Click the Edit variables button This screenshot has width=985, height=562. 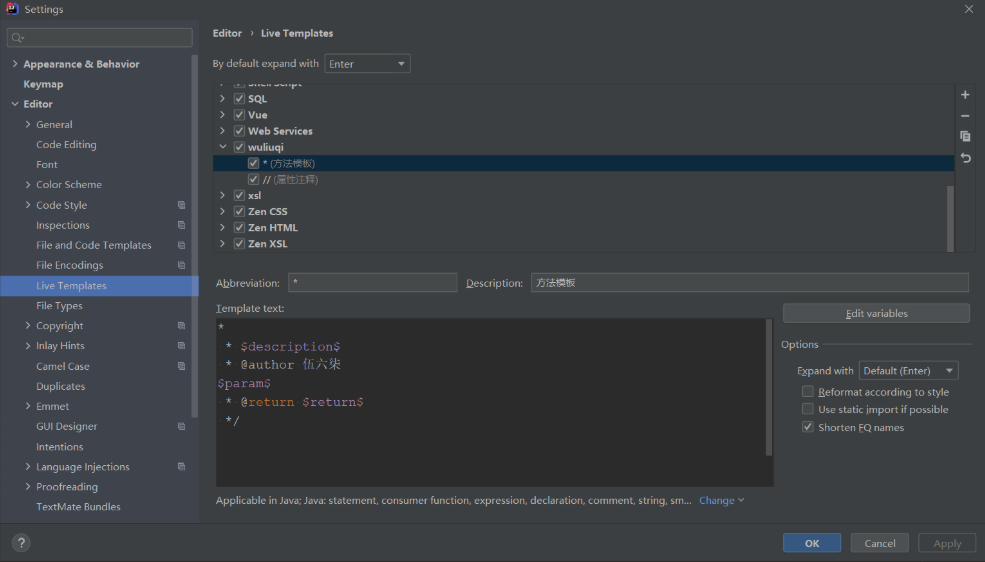coord(876,313)
